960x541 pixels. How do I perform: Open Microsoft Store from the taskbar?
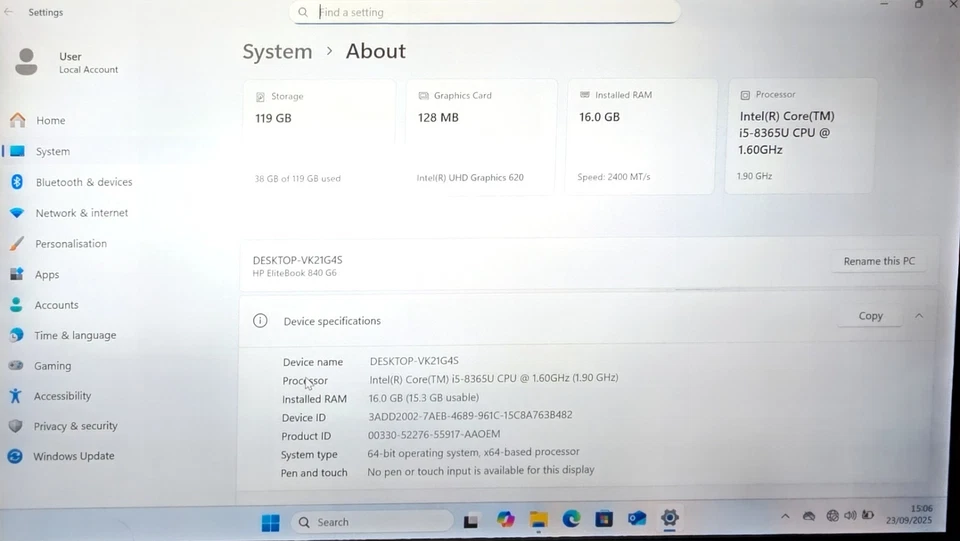pos(604,519)
